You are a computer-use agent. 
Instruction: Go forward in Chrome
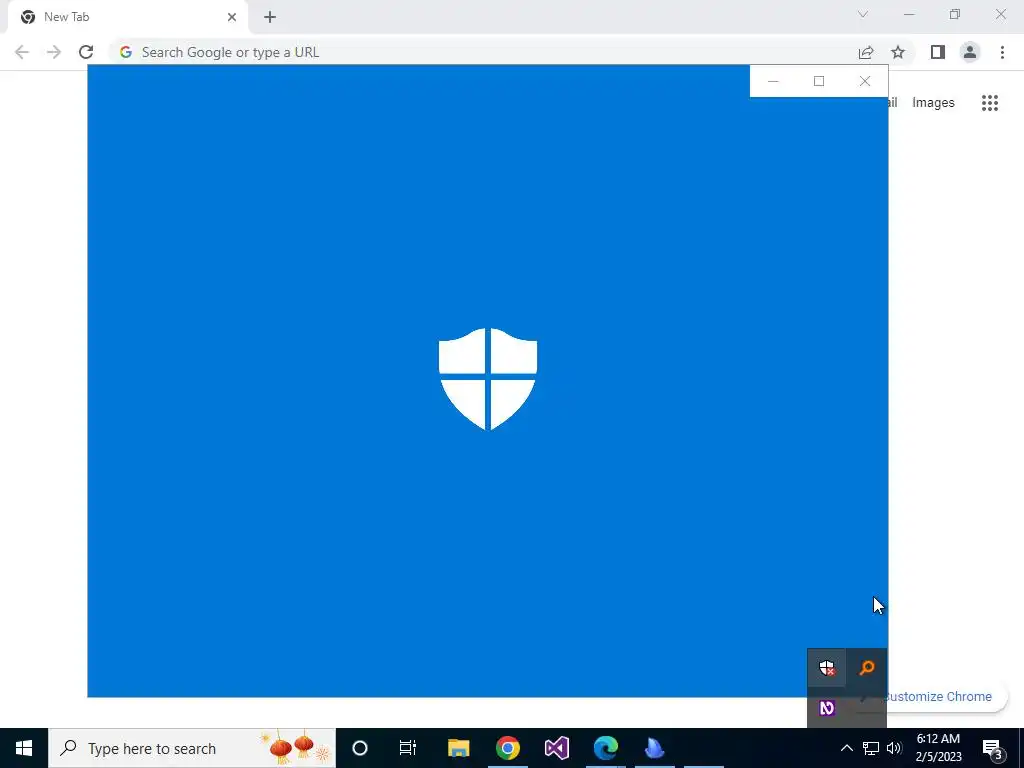click(54, 52)
